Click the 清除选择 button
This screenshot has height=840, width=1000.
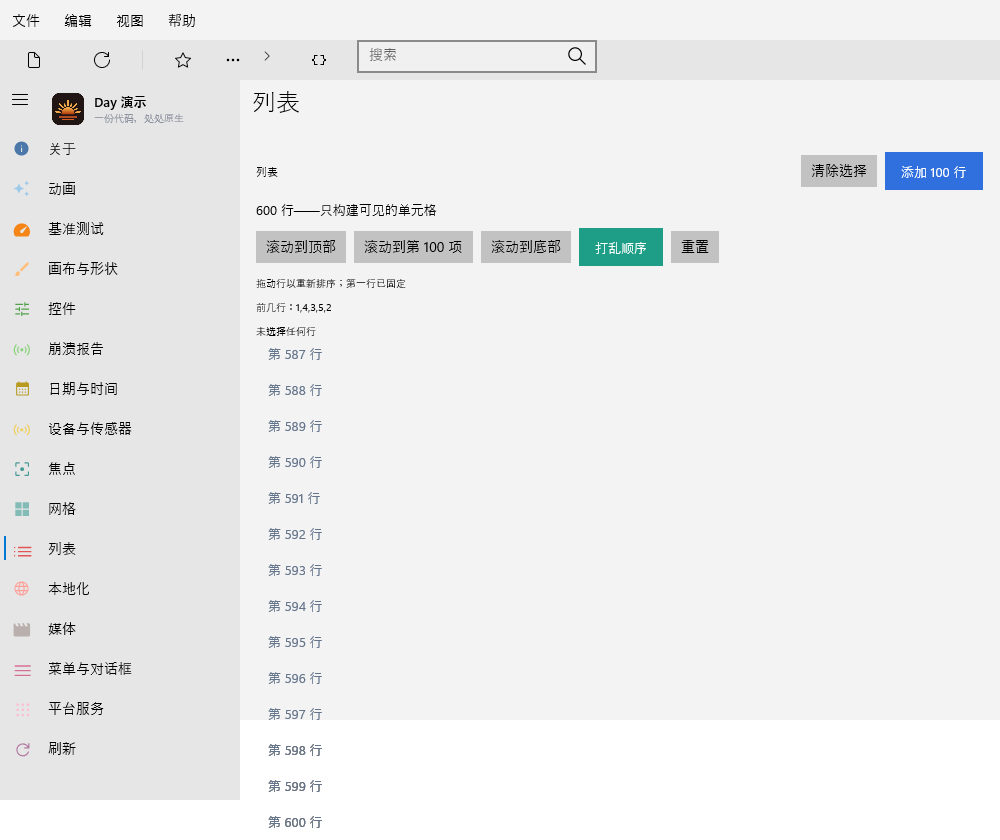[839, 171]
